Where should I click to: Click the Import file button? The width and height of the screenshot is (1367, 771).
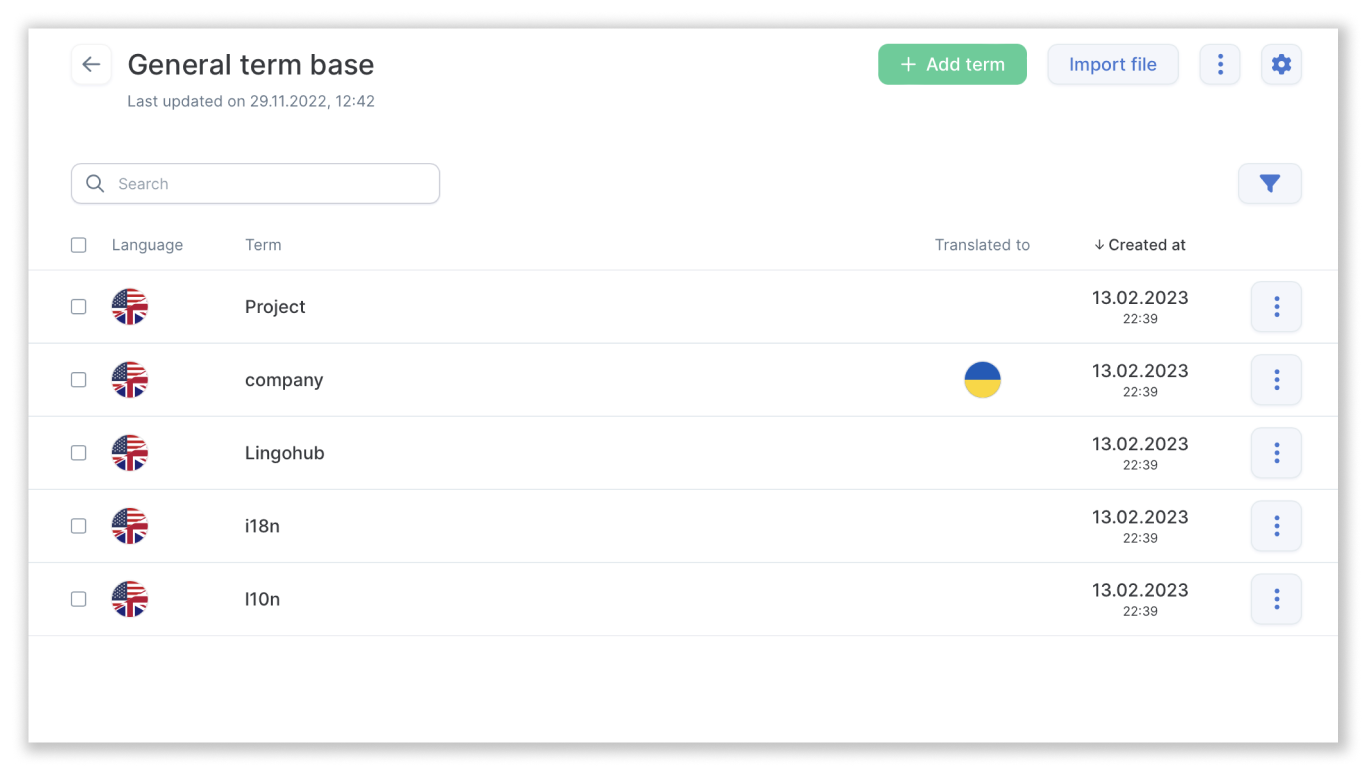tap(1113, 65)
